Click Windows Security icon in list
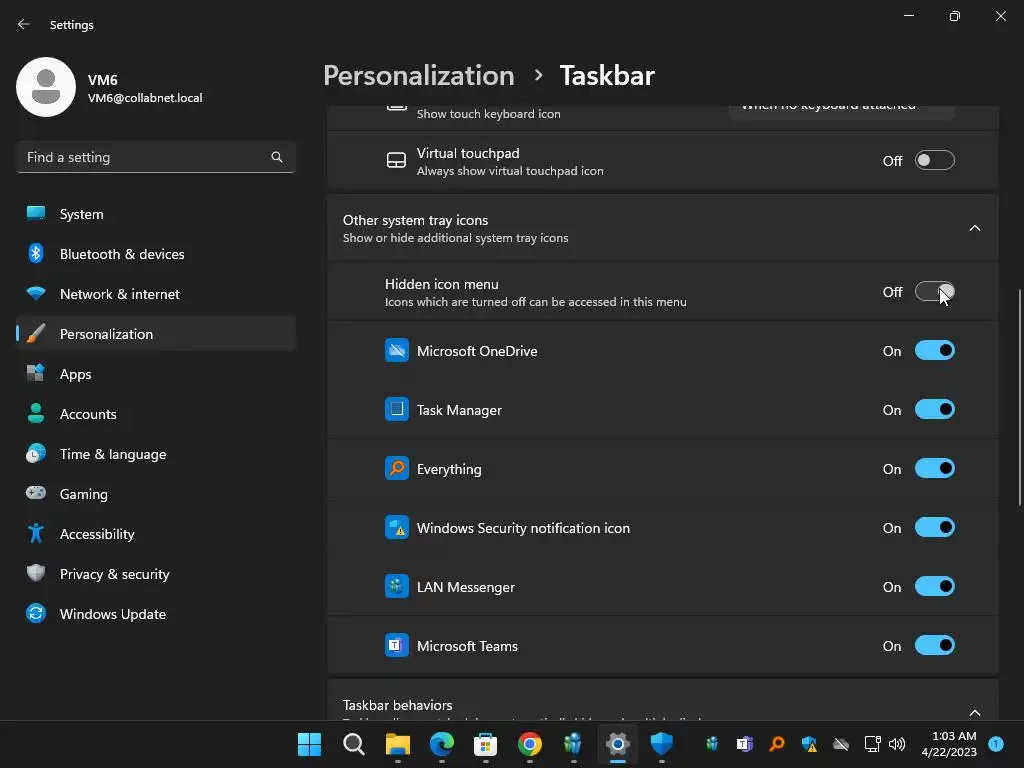 (x=396, y=528)
